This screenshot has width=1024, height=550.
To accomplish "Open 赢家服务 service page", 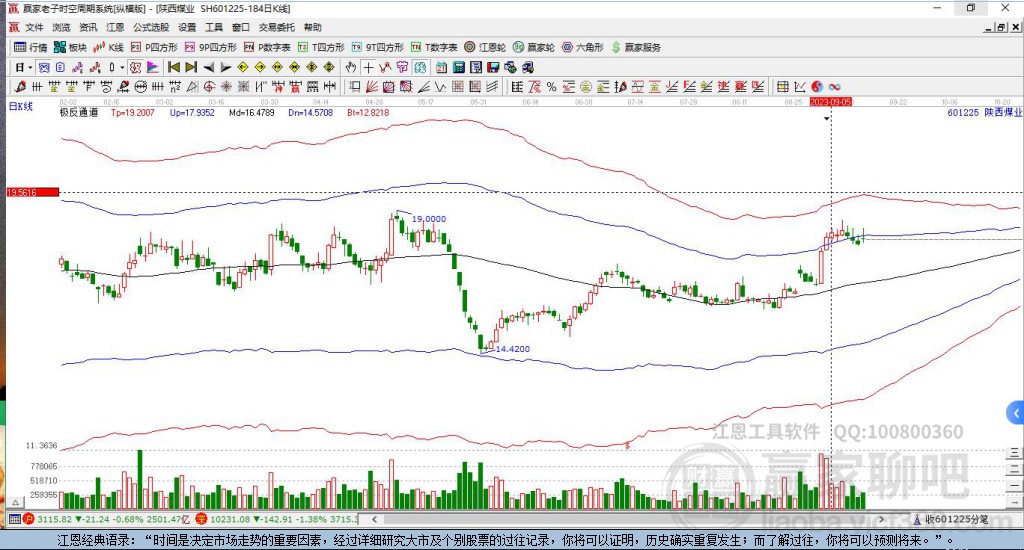I will [x=636, y=47].
